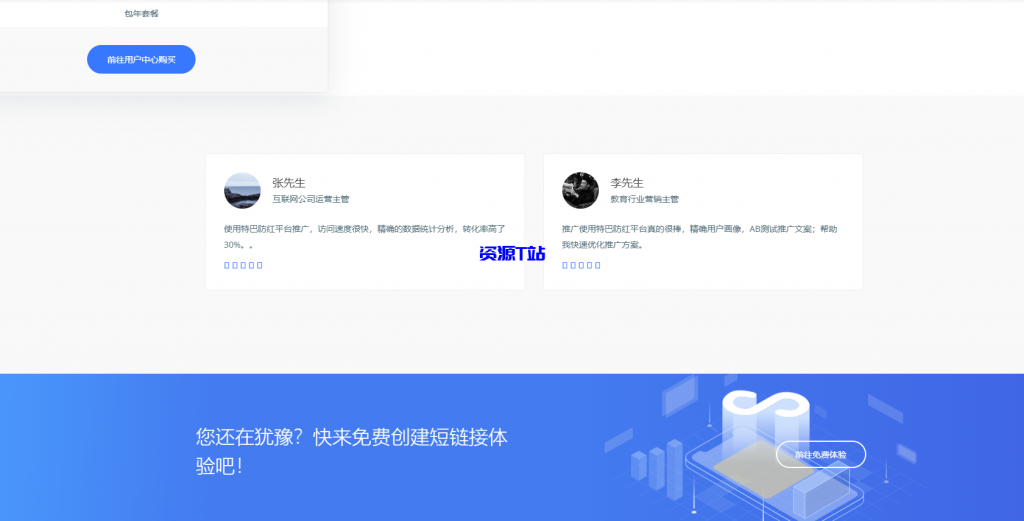Click the 前往用户中心购买 button

(x=141, y=59)
